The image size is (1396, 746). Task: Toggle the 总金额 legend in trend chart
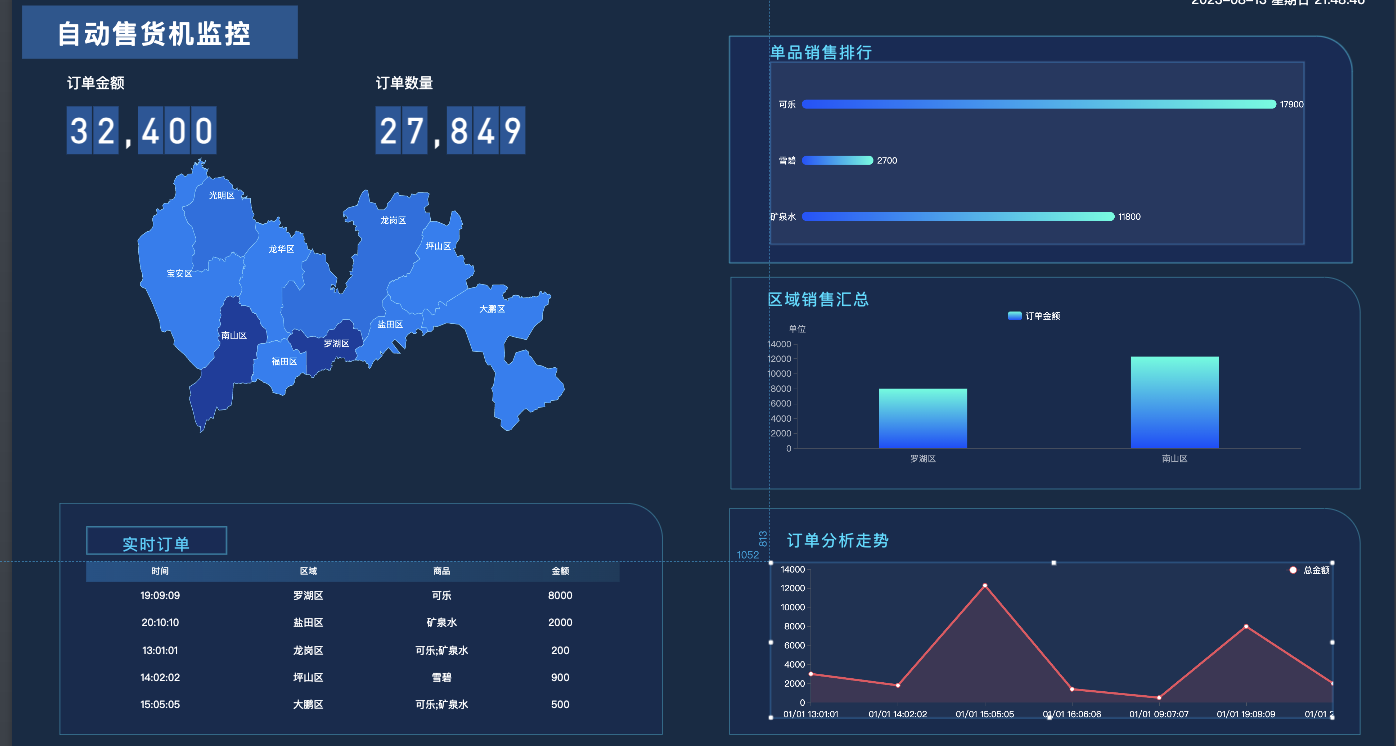tap(1309, 570)
